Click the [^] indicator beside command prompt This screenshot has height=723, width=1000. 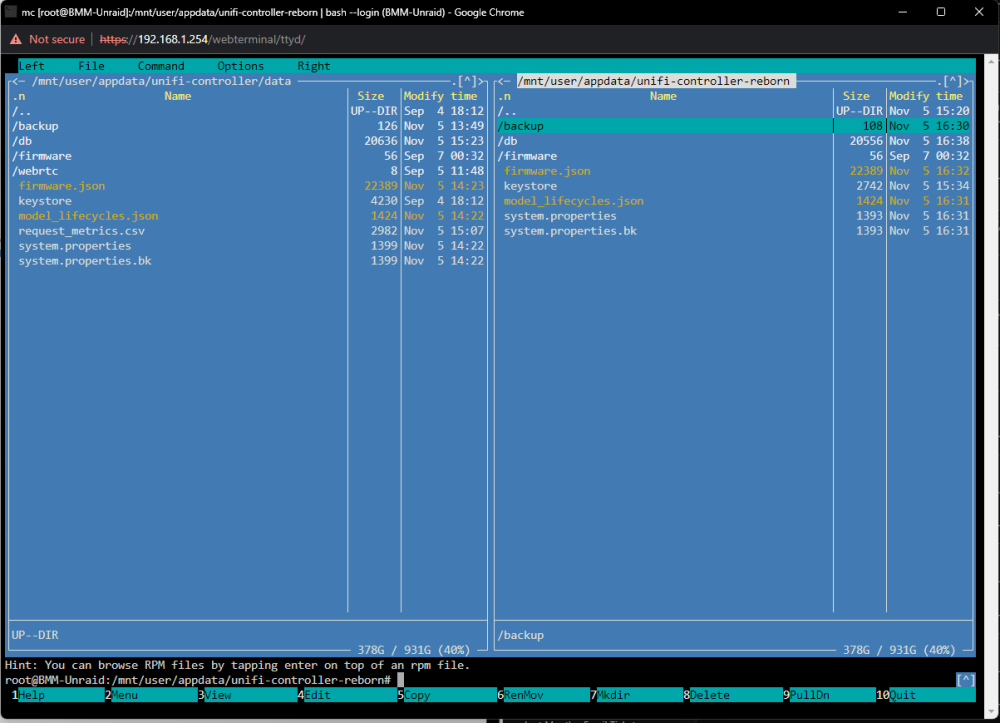pyautogui.click(x=966, y=680)
